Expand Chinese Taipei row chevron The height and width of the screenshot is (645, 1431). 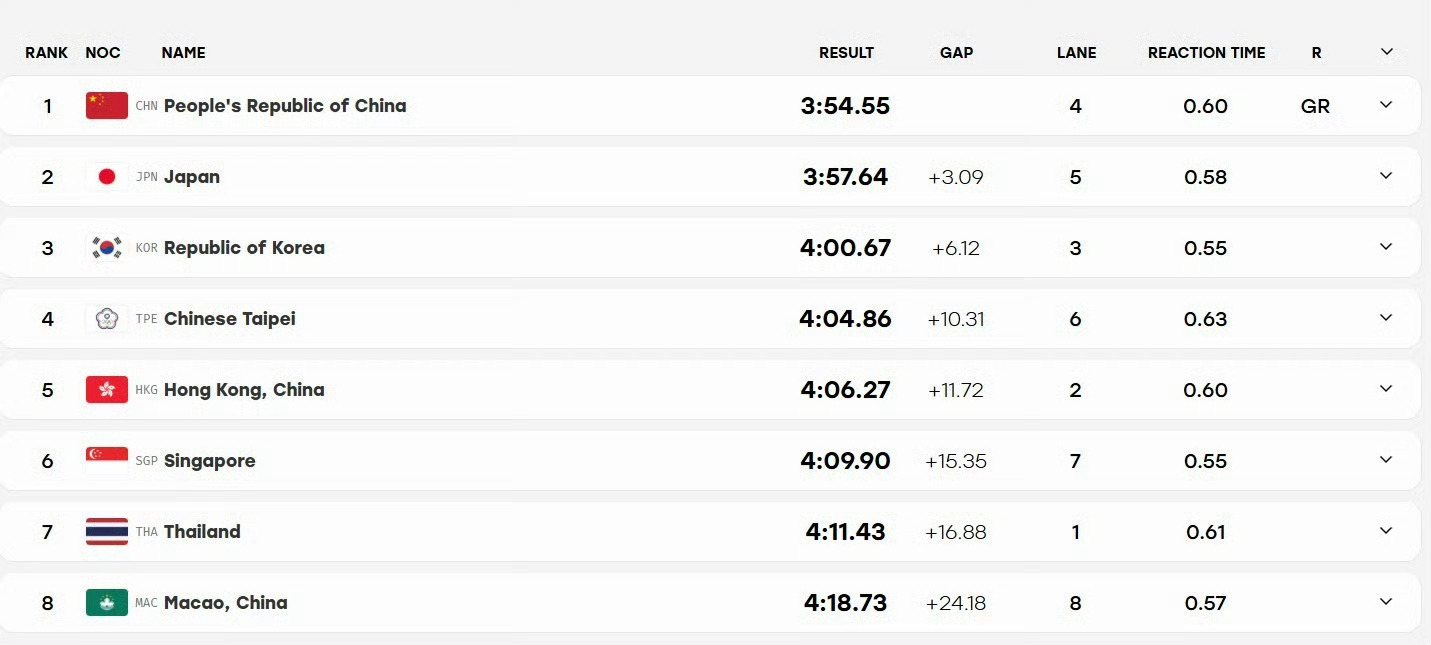(1386, 318)
